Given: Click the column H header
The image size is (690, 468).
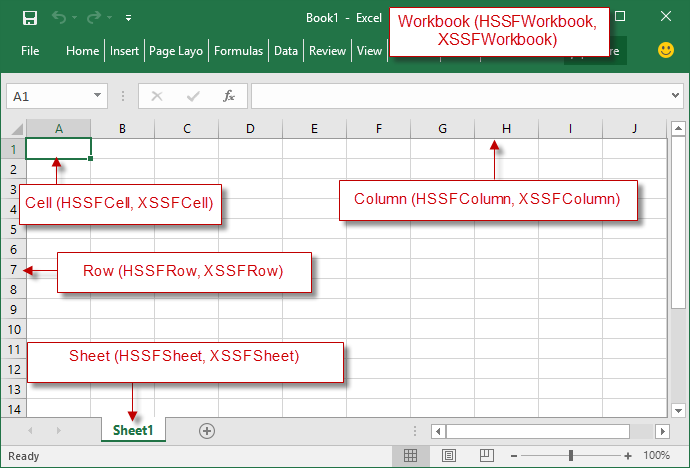Looking at the screenshot, I should point(506,128).
